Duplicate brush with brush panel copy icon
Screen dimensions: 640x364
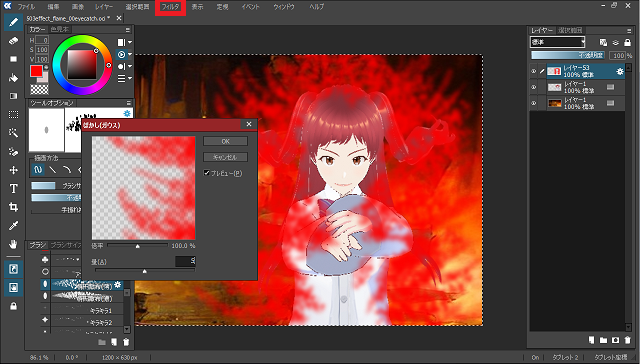[x=114, y=342]
